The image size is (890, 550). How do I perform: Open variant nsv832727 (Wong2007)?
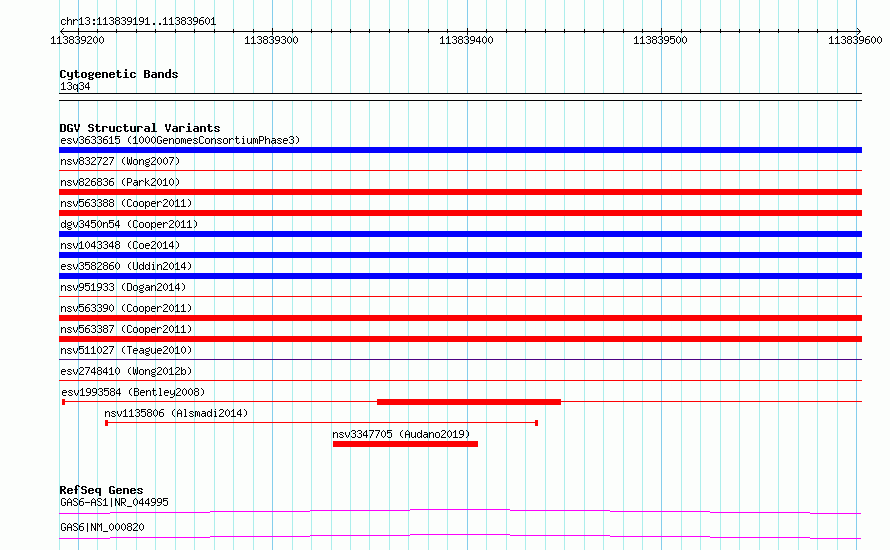pyautogui.click(x=120, y=161)
